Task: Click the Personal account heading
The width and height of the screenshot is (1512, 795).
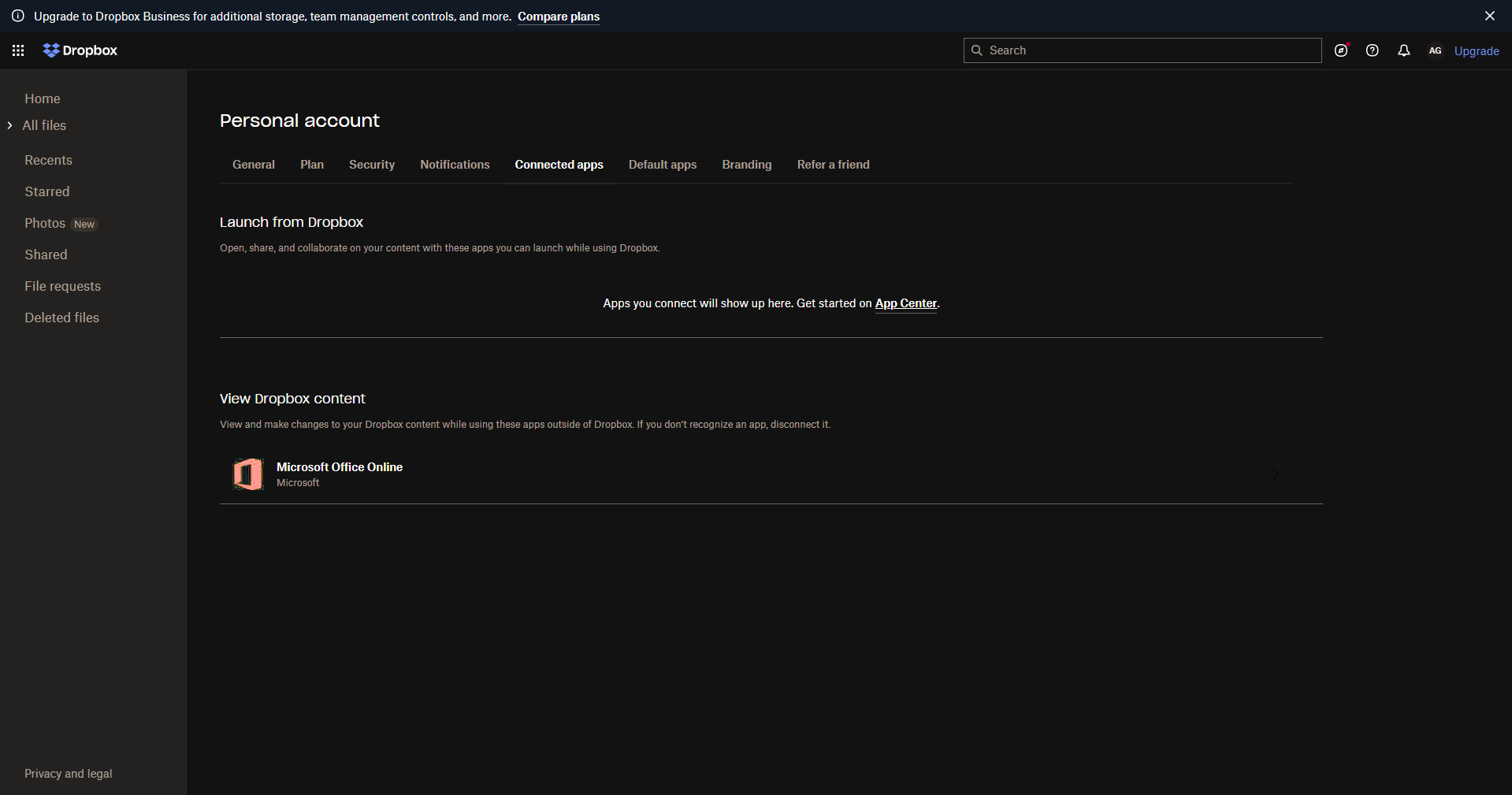Action: pos(299,121)
